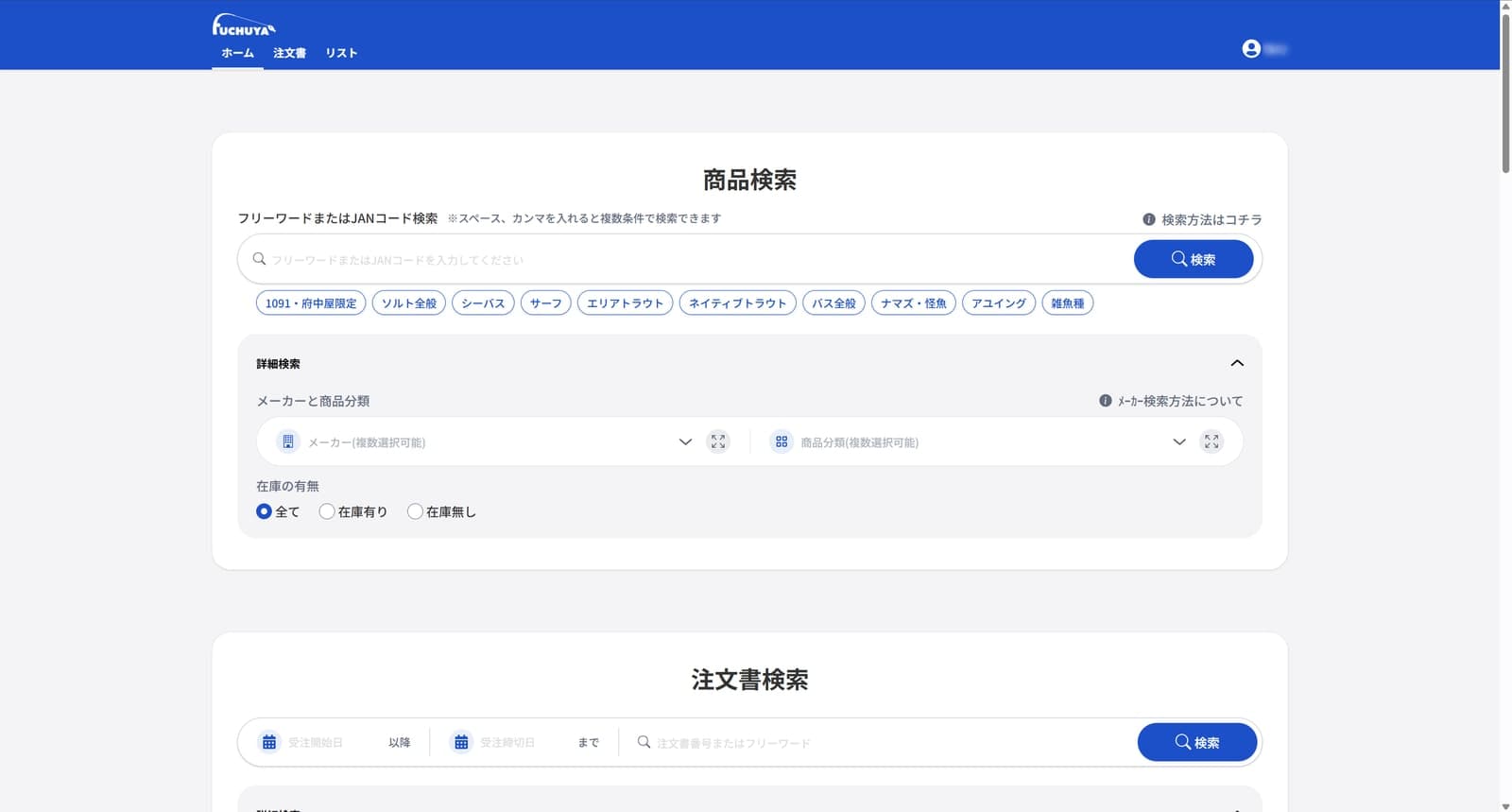The image size is (1512, 812).
Task: Switch to the リスト tab
Action: coord(341,53)
